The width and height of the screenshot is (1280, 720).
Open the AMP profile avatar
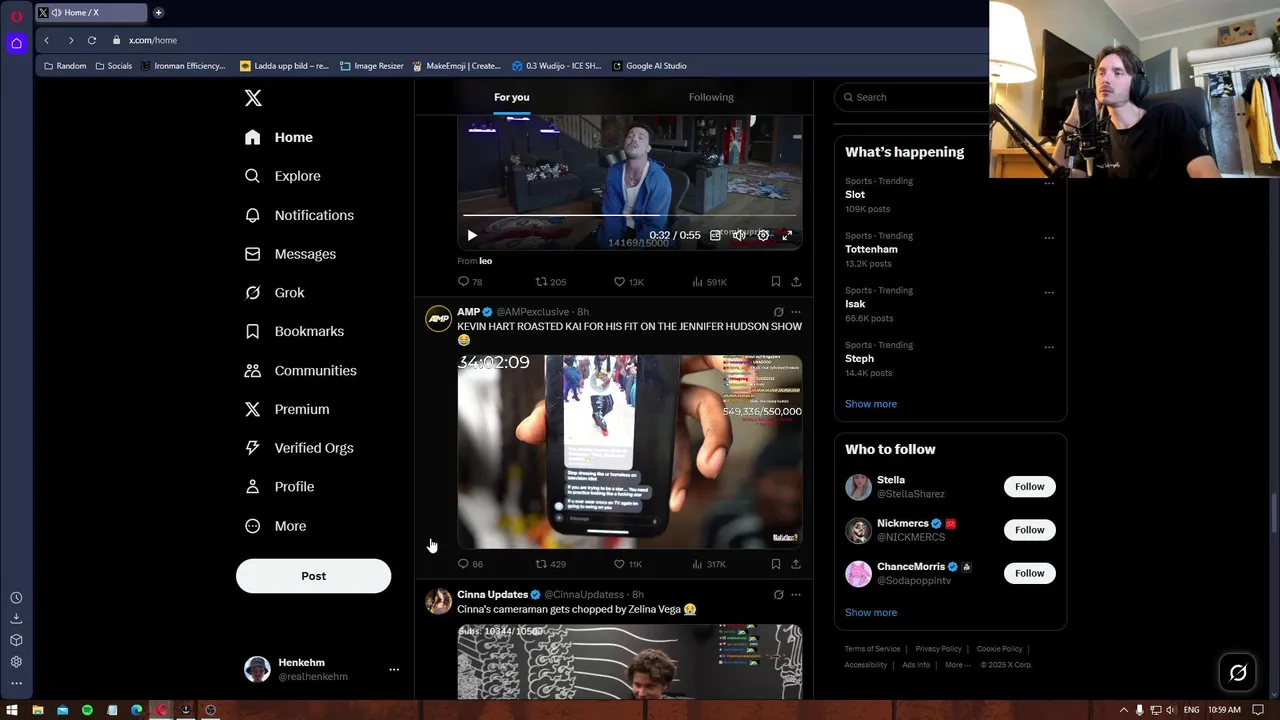439,319
